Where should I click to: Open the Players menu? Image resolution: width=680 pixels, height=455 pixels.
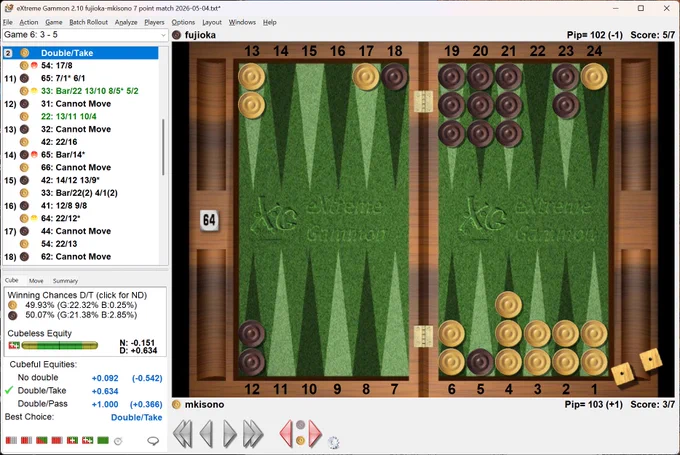coord(154,22)
